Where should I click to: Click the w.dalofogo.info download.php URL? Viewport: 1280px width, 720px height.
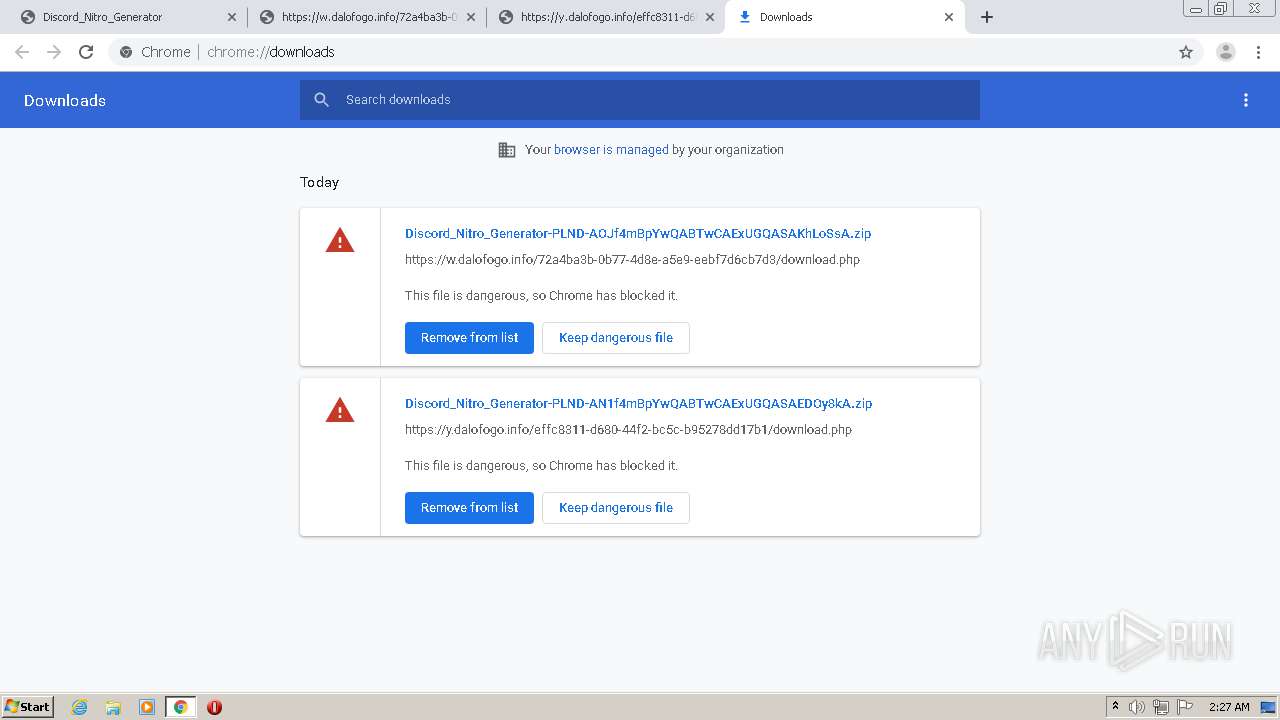click(632, 260)
